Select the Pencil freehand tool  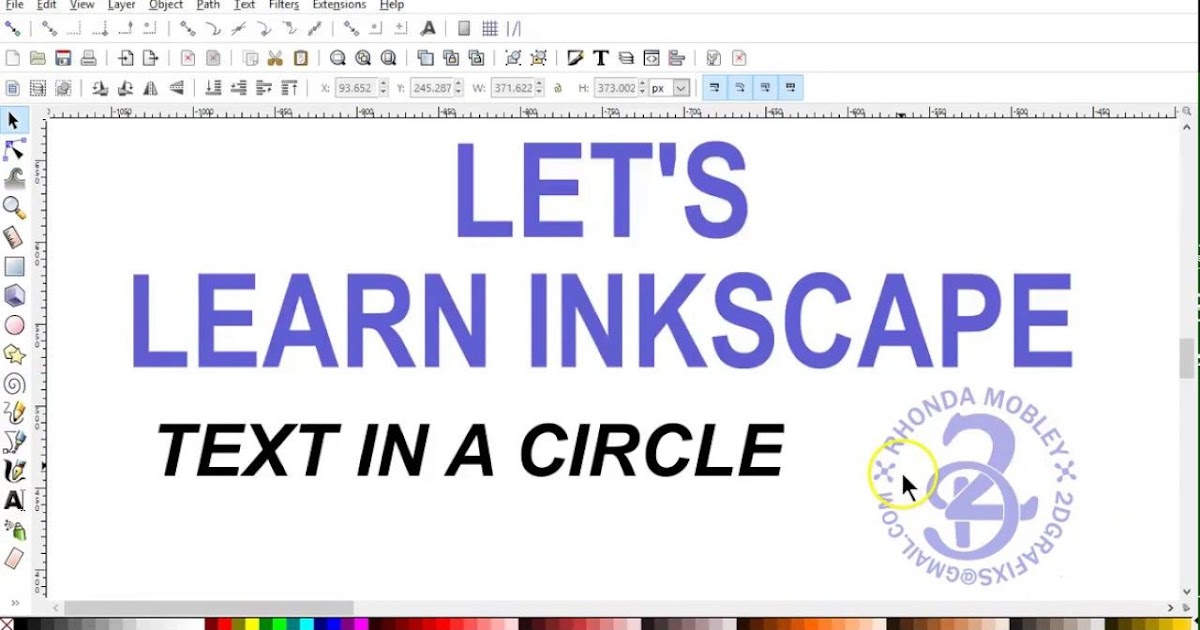(x=14, y=412)
